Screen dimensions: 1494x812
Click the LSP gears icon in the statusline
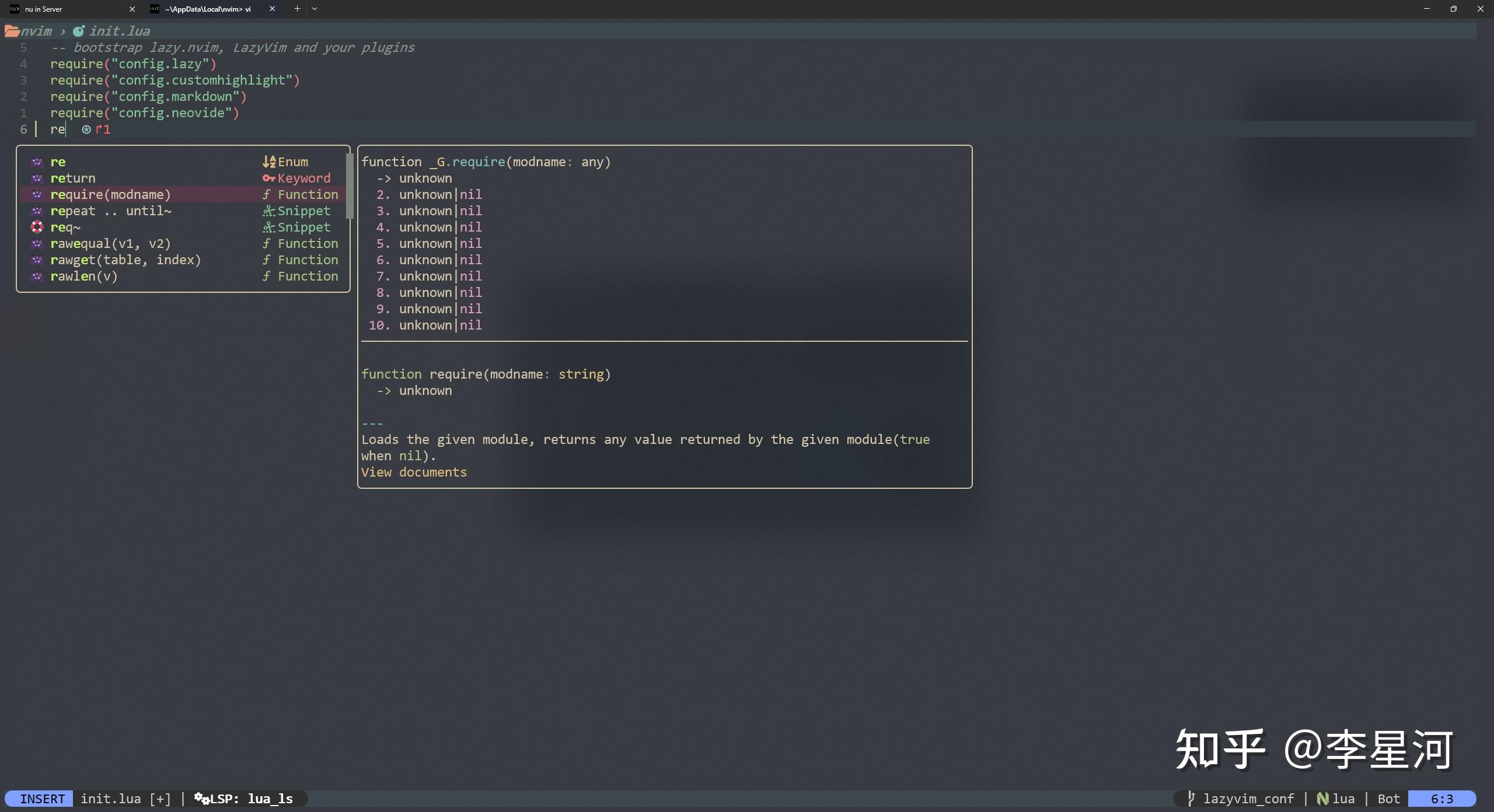(x=201, y=799)
